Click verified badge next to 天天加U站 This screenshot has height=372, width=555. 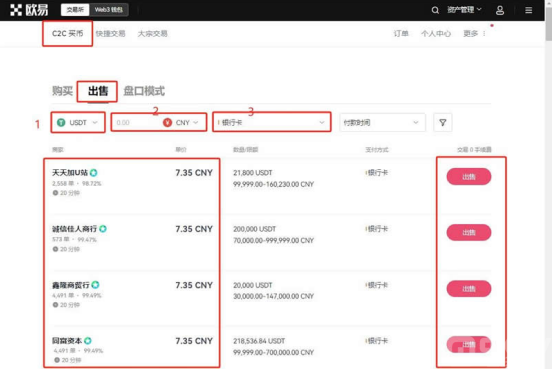pos(93,173)
